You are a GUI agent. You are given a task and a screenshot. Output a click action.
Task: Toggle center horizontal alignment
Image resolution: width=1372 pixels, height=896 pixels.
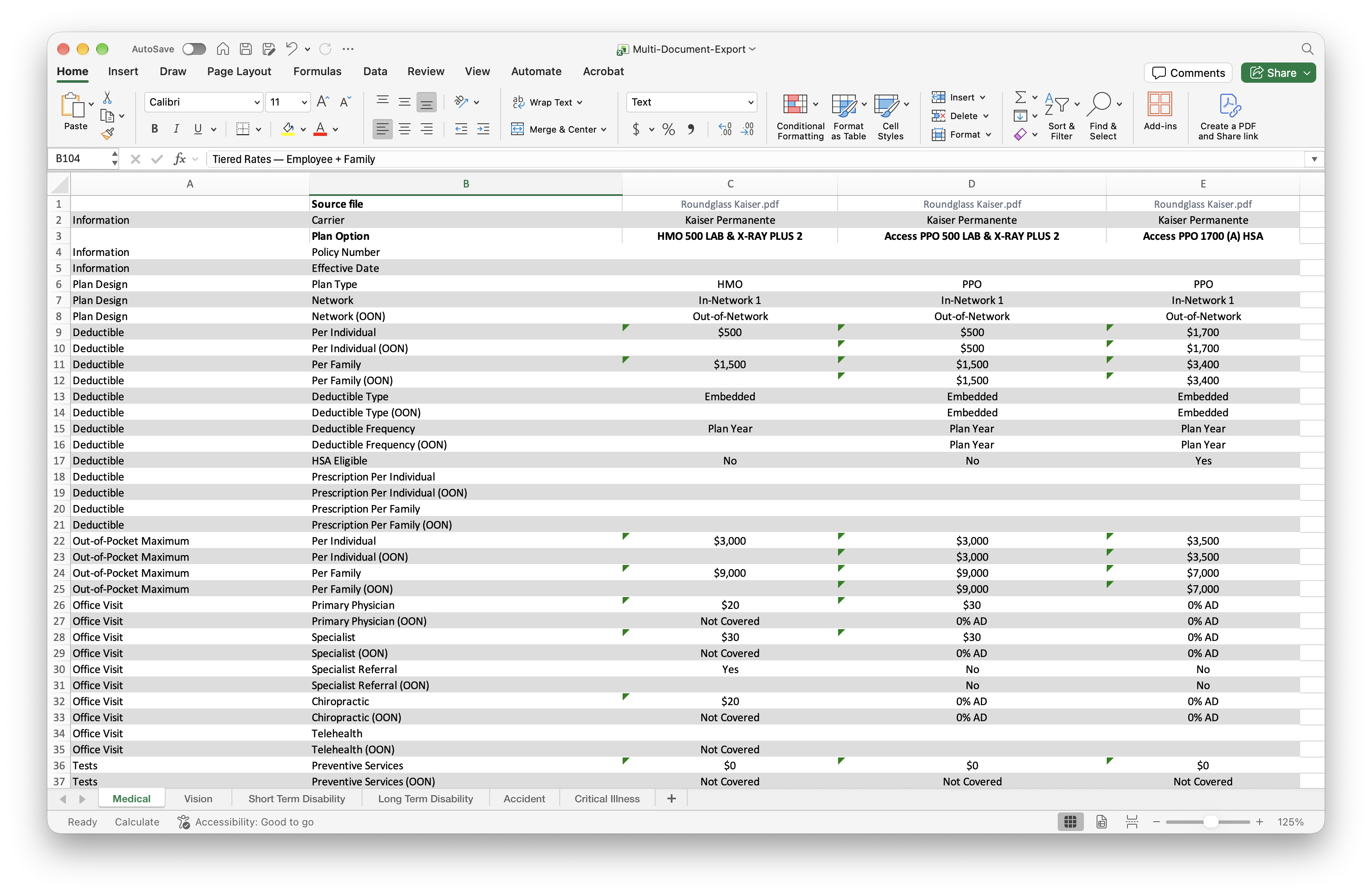click(x=405, y=129)
